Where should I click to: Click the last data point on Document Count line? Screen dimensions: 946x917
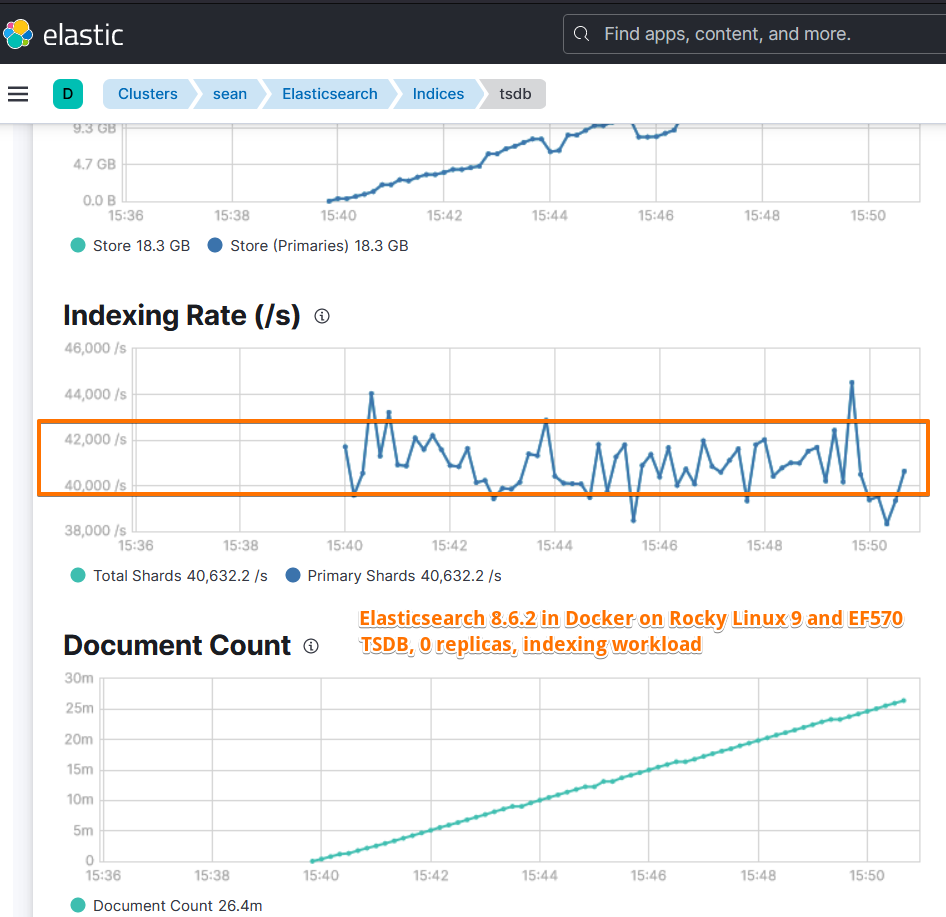point(904,700)
